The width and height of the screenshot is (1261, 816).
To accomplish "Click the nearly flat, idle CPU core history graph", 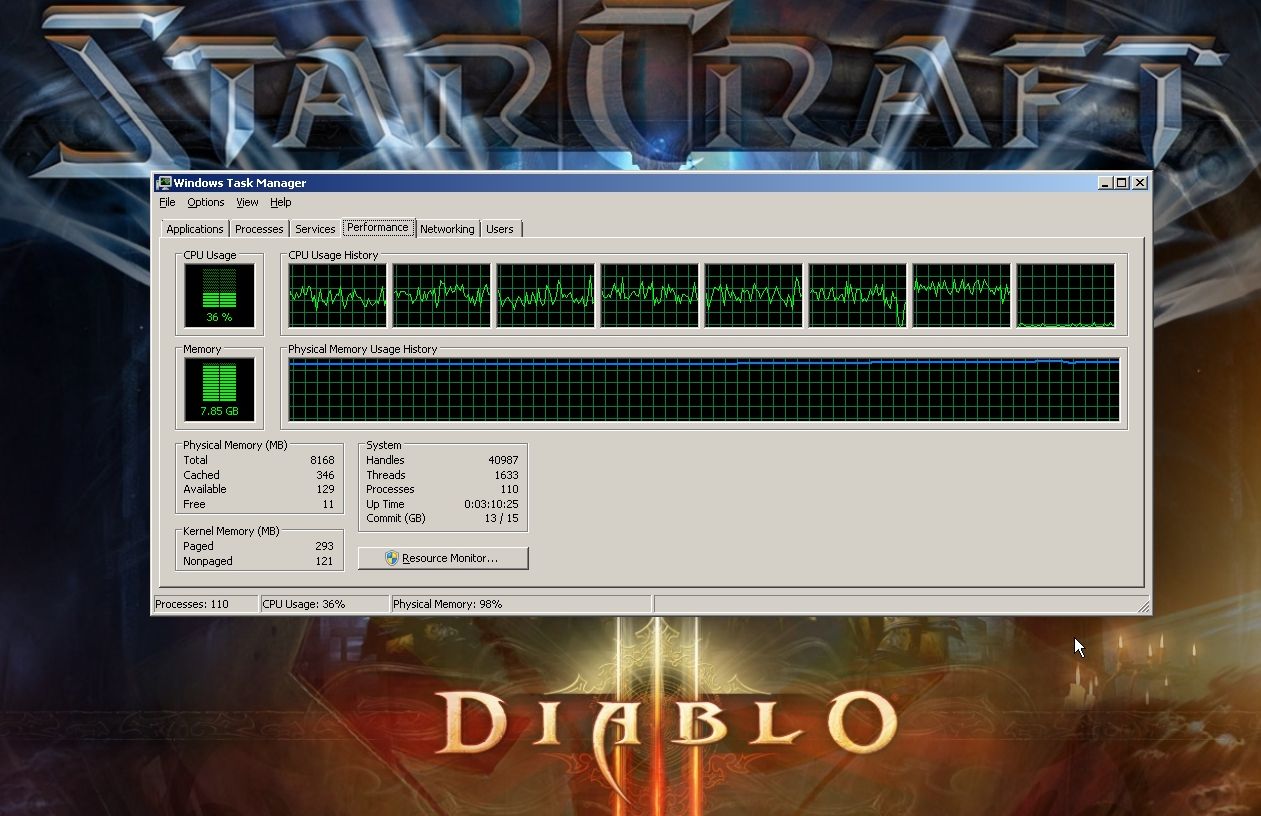I will 1066,296.
